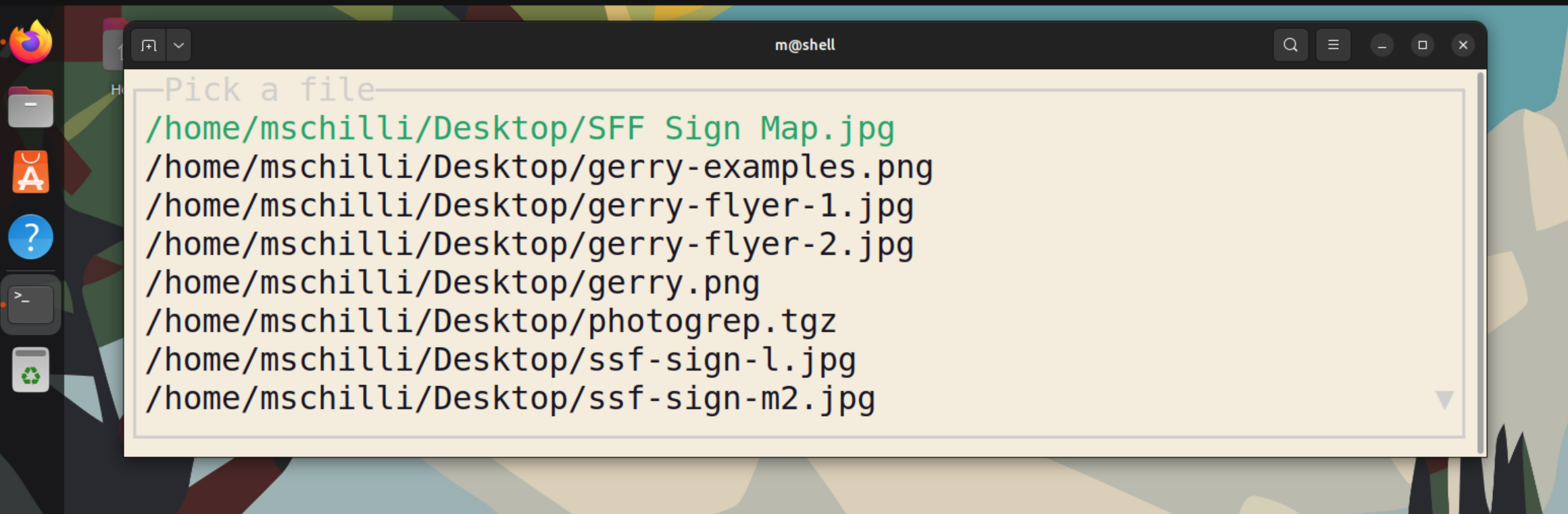Click the Terminal dock icon

tap(30, 304)
